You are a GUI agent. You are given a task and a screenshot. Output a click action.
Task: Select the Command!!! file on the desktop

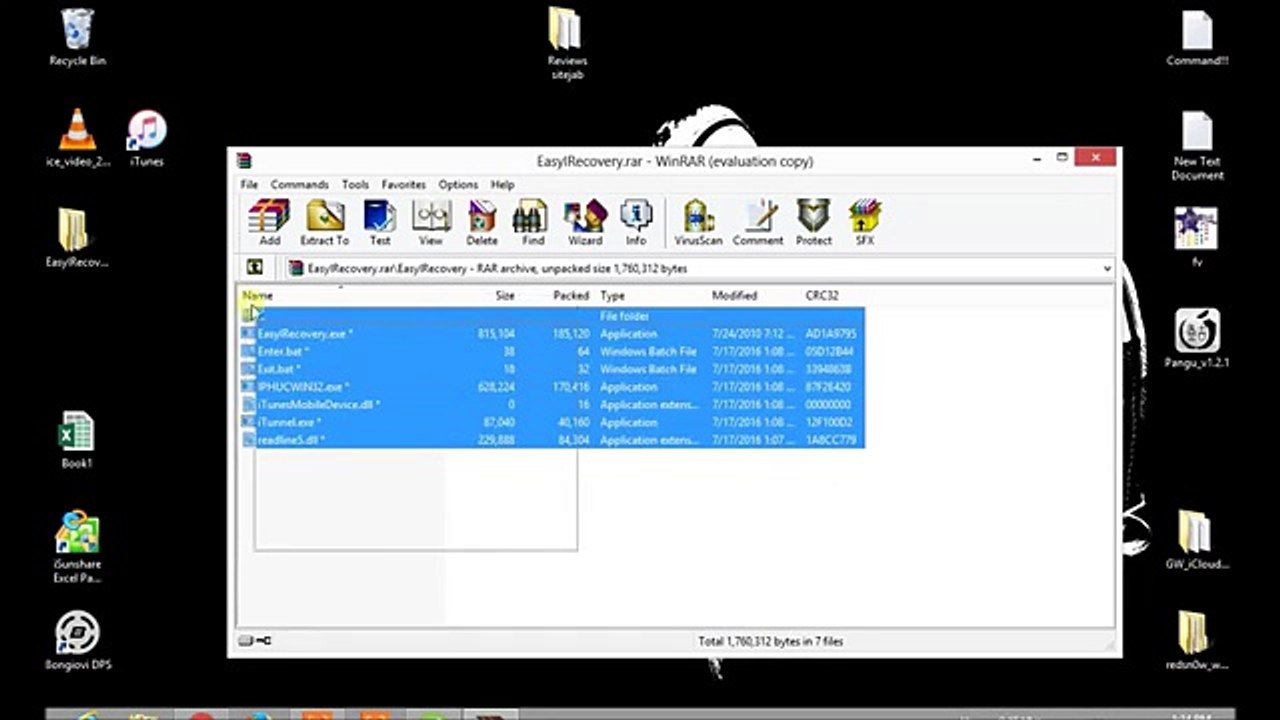coord(1197,38)
